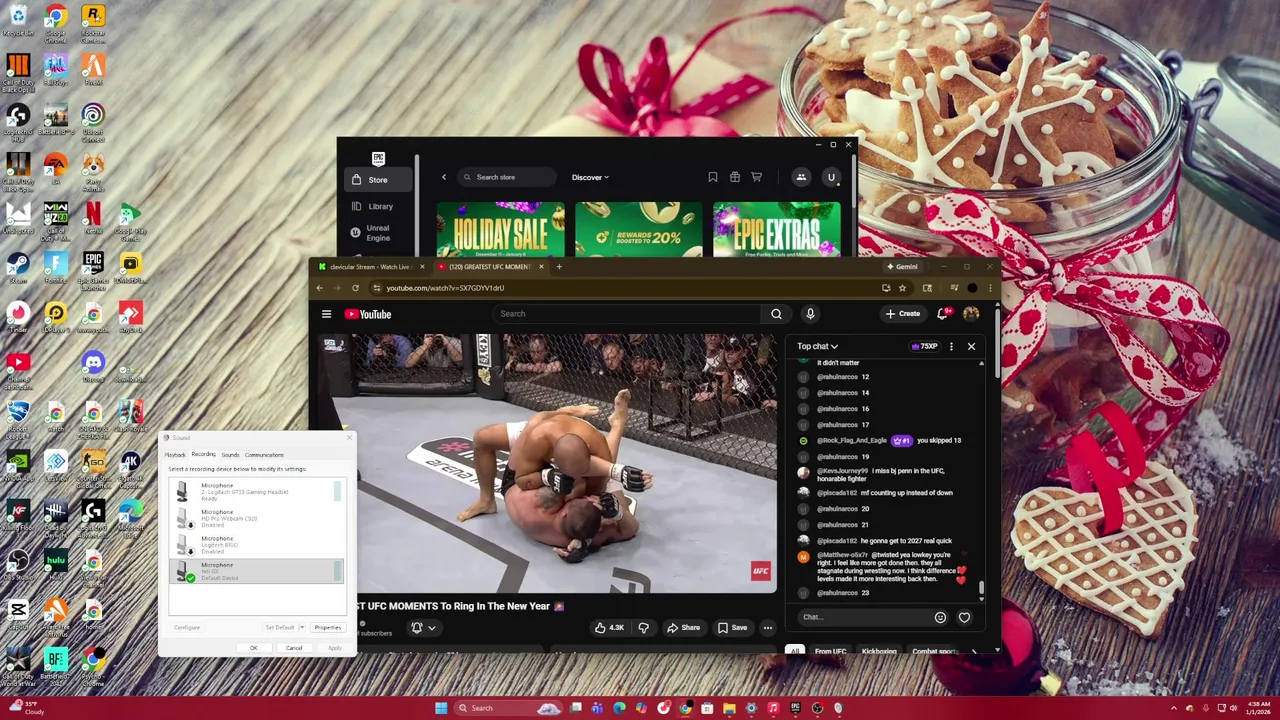Expand the Top chat dropdown
The width and height of the screenshot is (1280, 720).
[x=817, y=346]
